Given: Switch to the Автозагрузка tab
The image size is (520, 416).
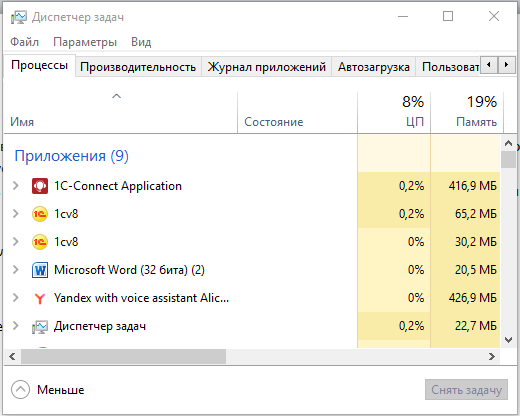Looking at the screenshot, I should pos(374,67).
